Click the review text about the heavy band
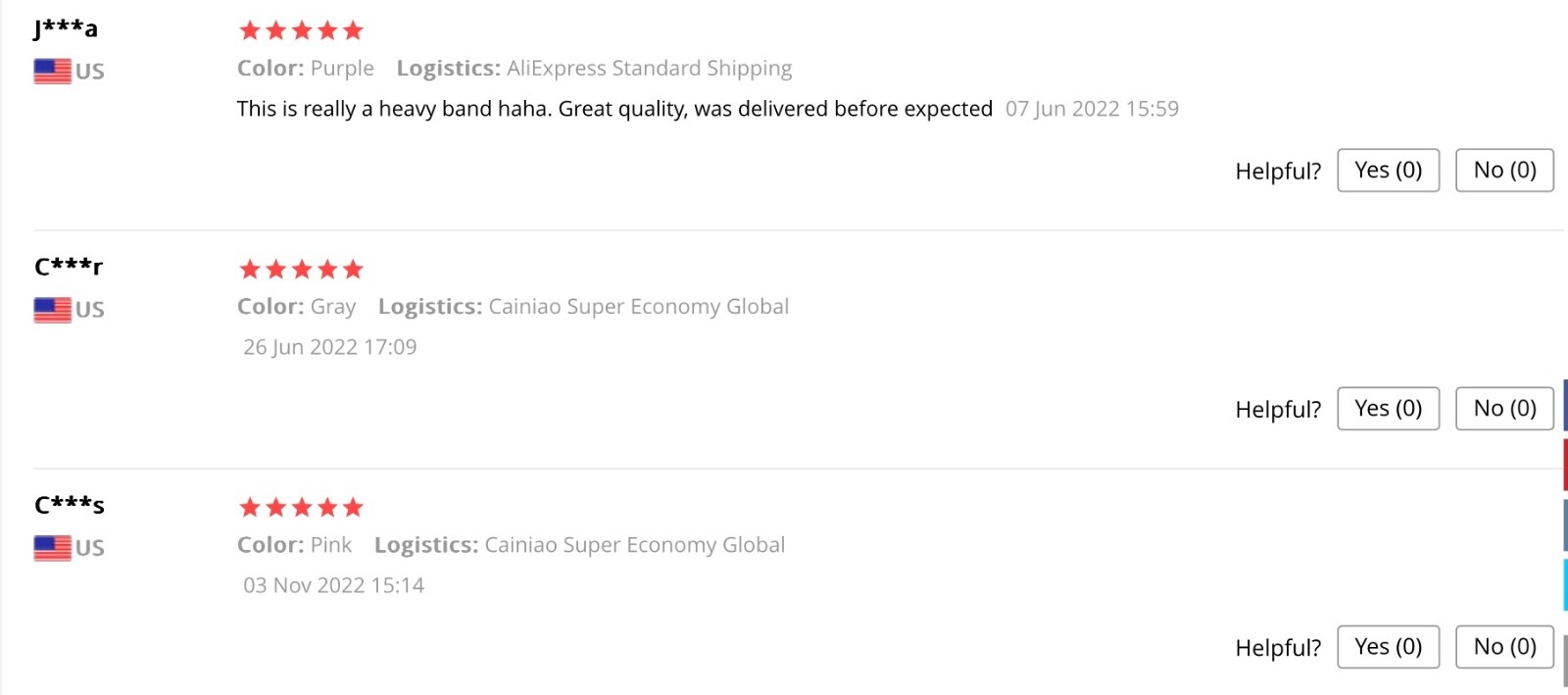This screenshot has height=695, width=1568. (613, 109)
